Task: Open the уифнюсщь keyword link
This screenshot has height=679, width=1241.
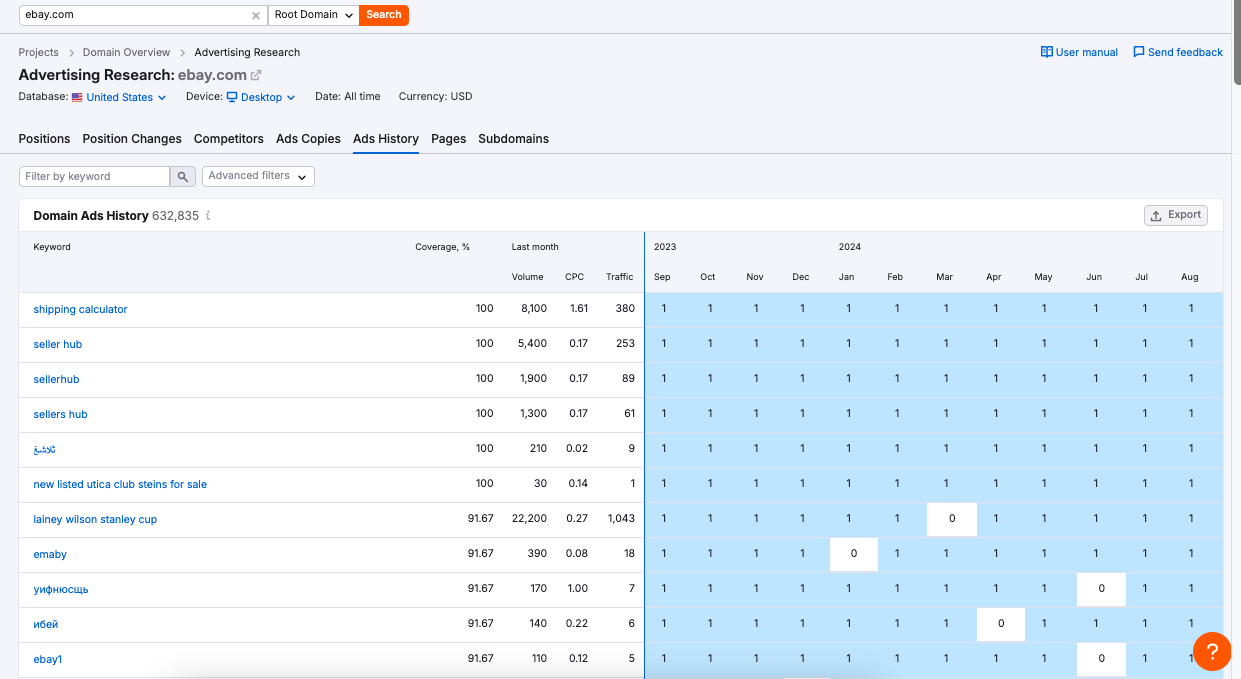Action: (x=61, y=589)
